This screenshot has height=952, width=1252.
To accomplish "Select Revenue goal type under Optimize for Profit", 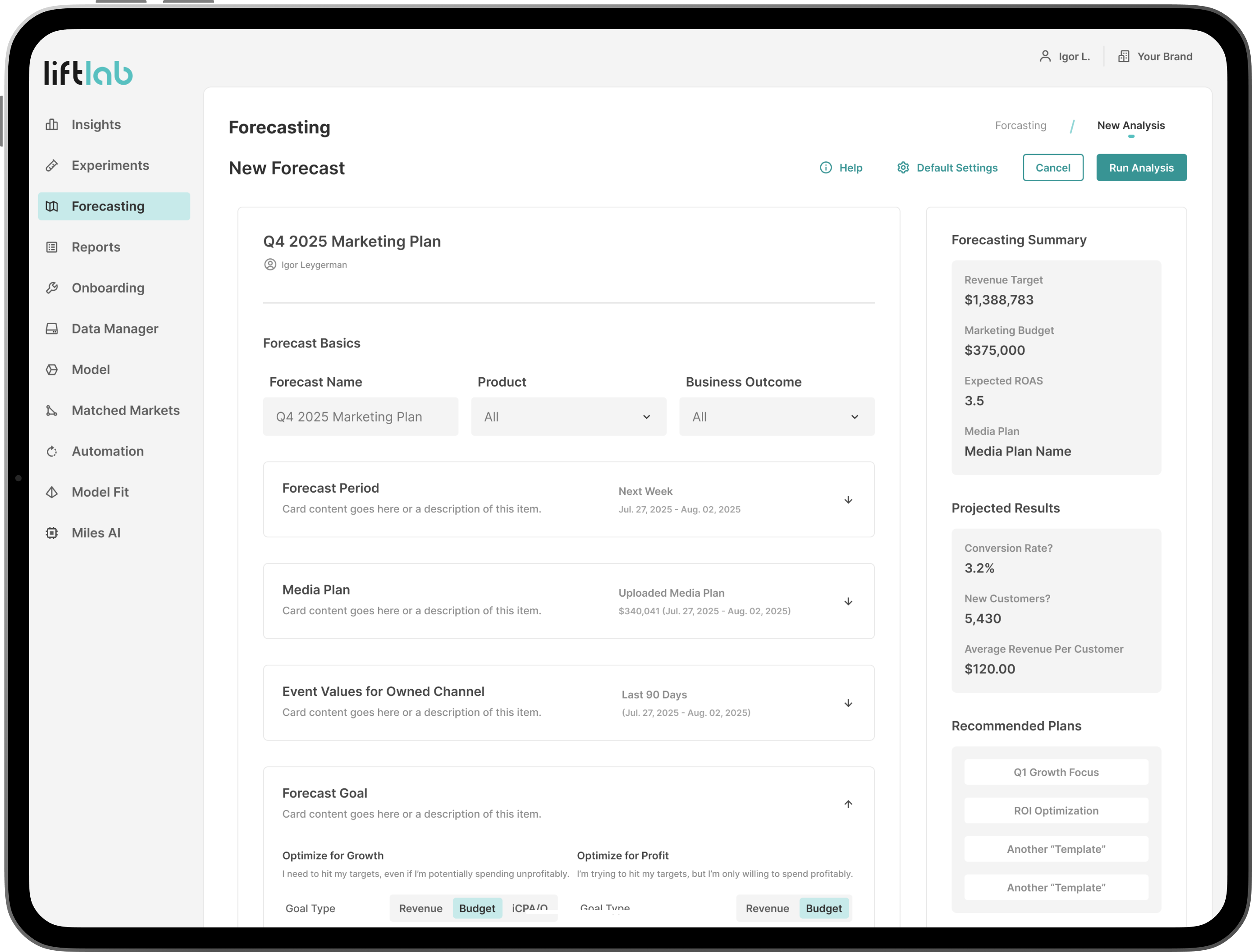I will (767, 909).
